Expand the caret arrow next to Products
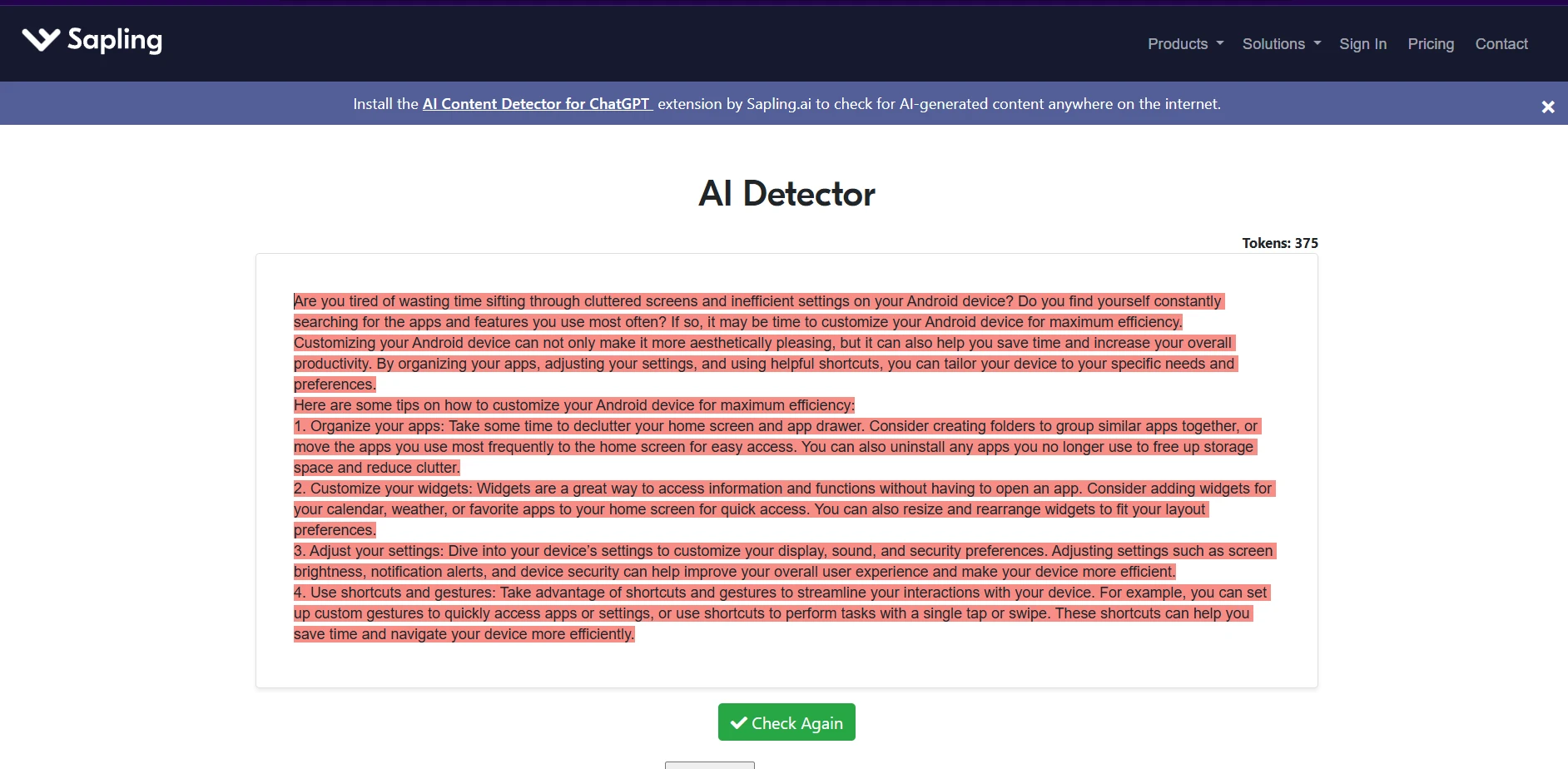The width and height of the screenshot is (1568, 769). coord(1220,44)
